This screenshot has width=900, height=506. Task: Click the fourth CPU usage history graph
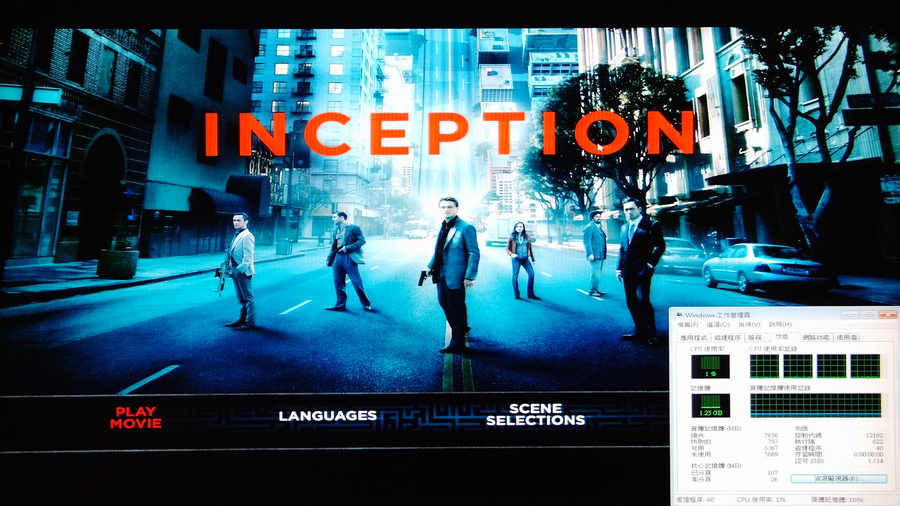tap(865, 366)
